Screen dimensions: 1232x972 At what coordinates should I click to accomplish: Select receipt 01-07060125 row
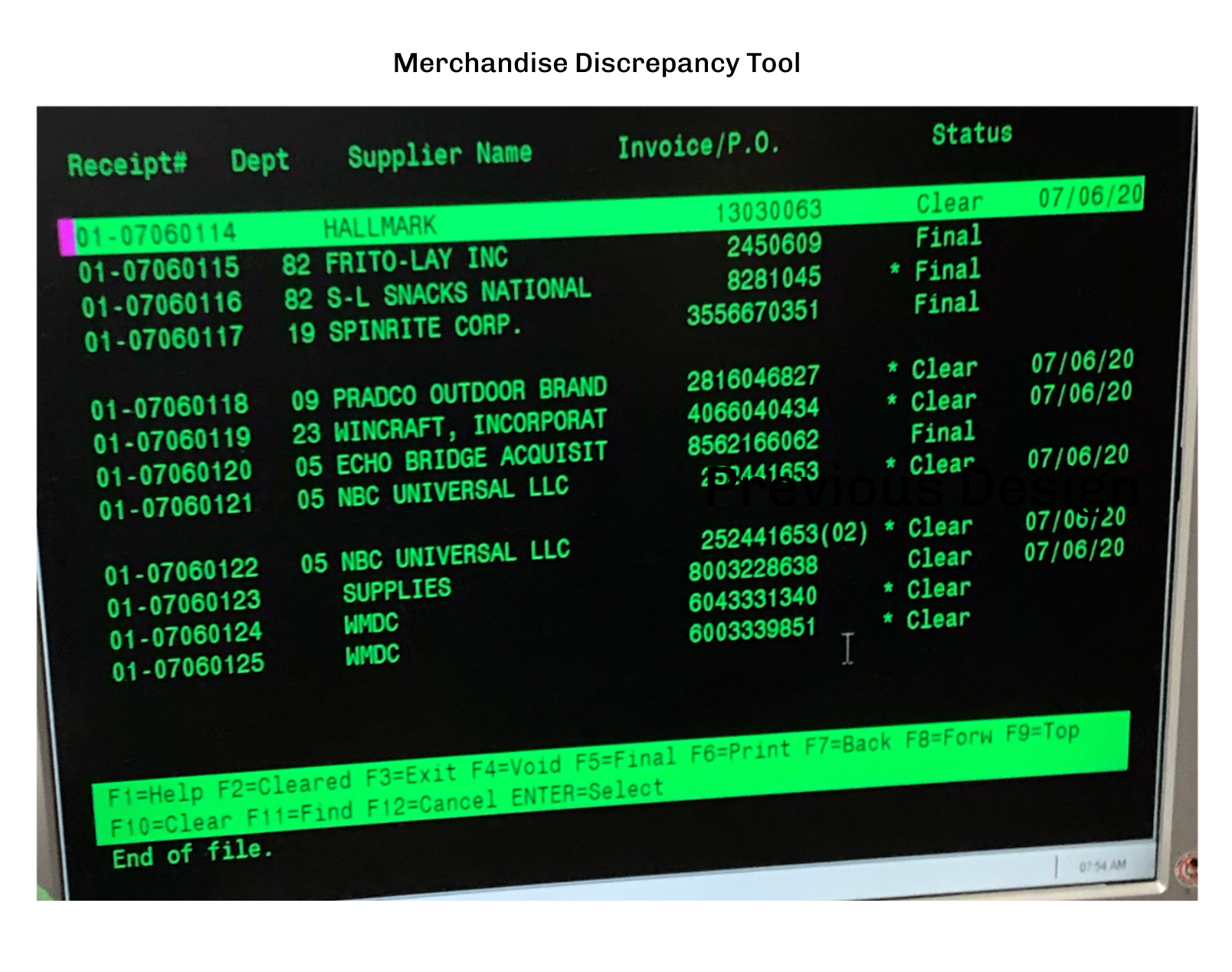click(x=542, y=645)
